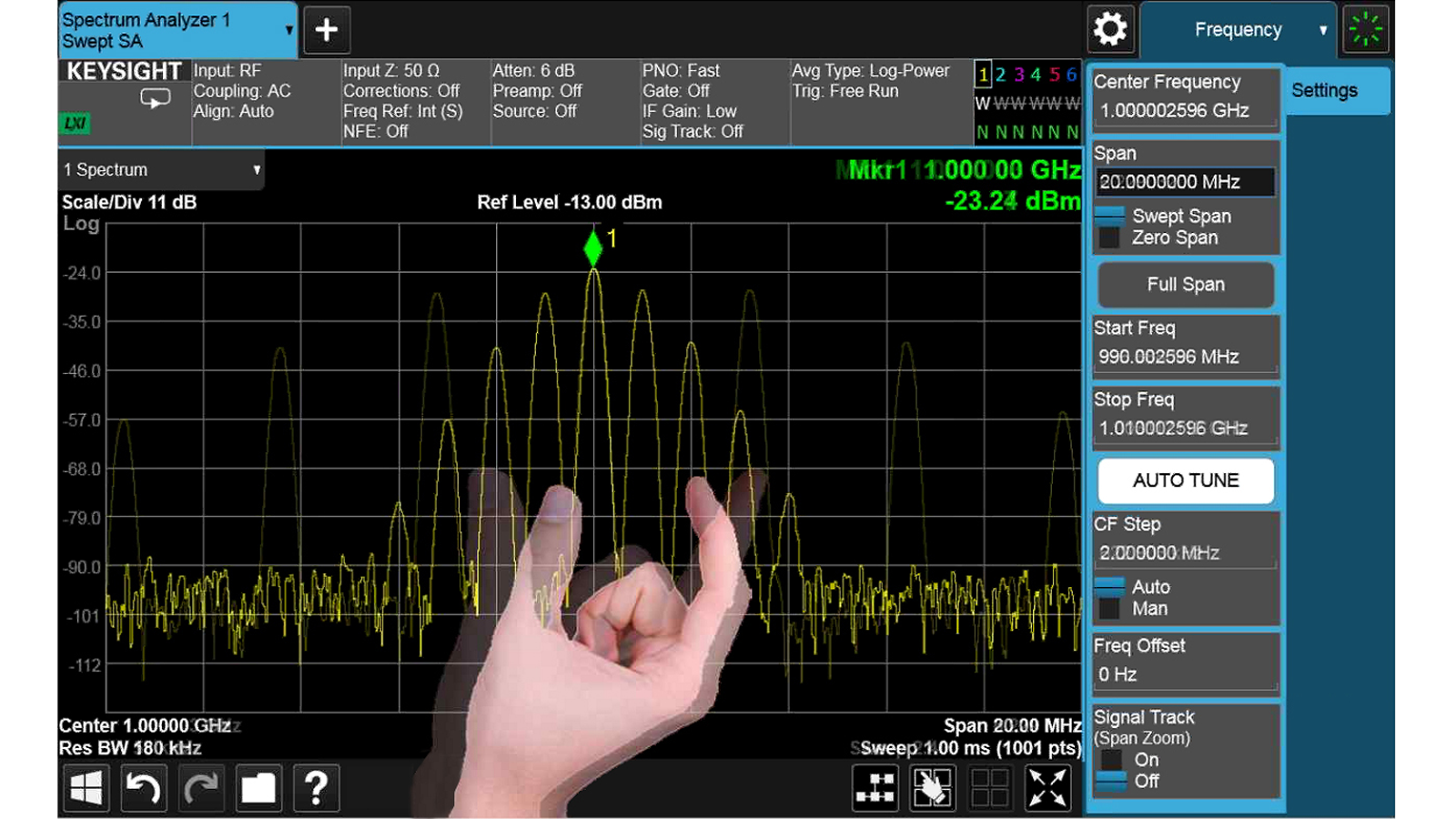Open the Windows start icon

pos(86,787)
